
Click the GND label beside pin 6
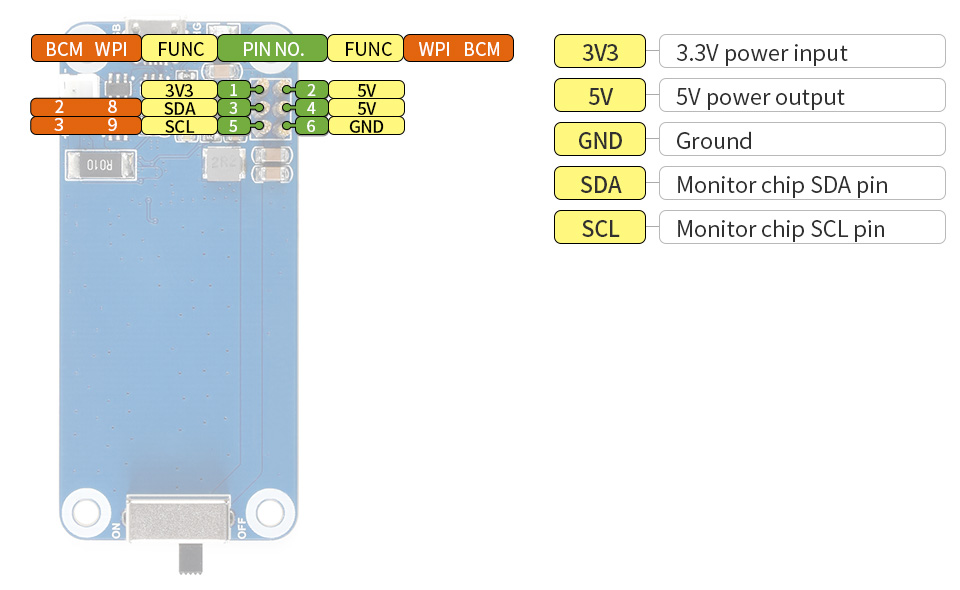pos(366,126)
